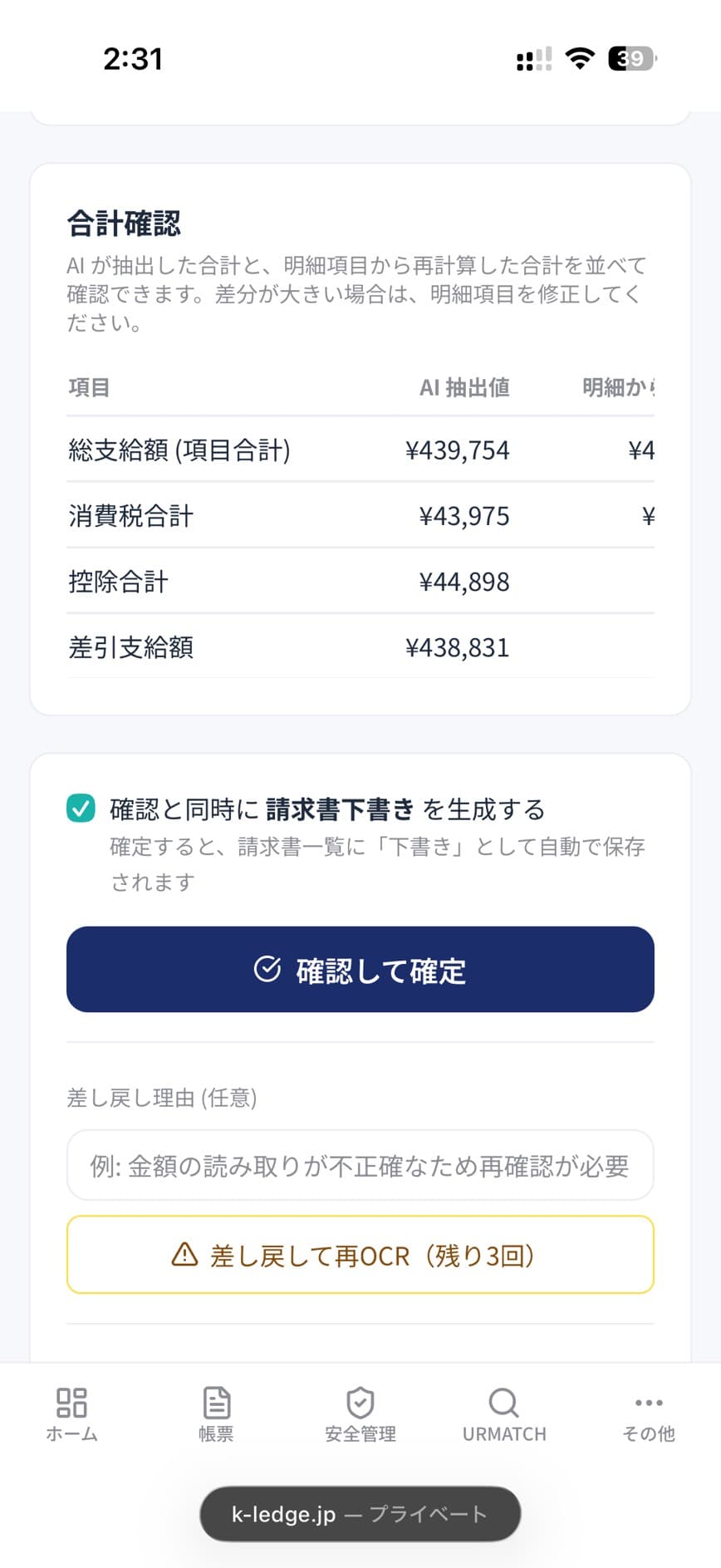Viewport: 721px width, 1568px height.
Task: Open the ホーム grid icon
Action: click(71, 1402)
